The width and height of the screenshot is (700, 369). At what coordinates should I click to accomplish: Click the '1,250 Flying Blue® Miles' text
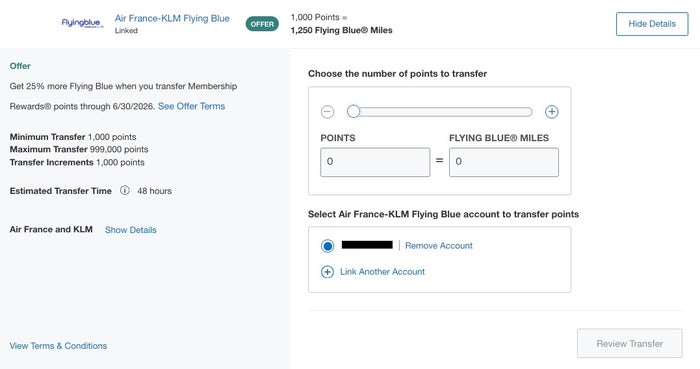342,30
